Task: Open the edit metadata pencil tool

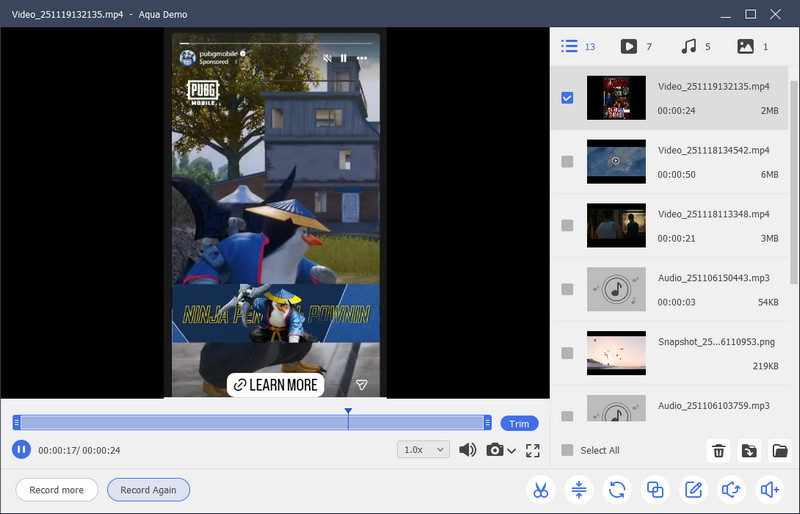Action: coord(693,490)
